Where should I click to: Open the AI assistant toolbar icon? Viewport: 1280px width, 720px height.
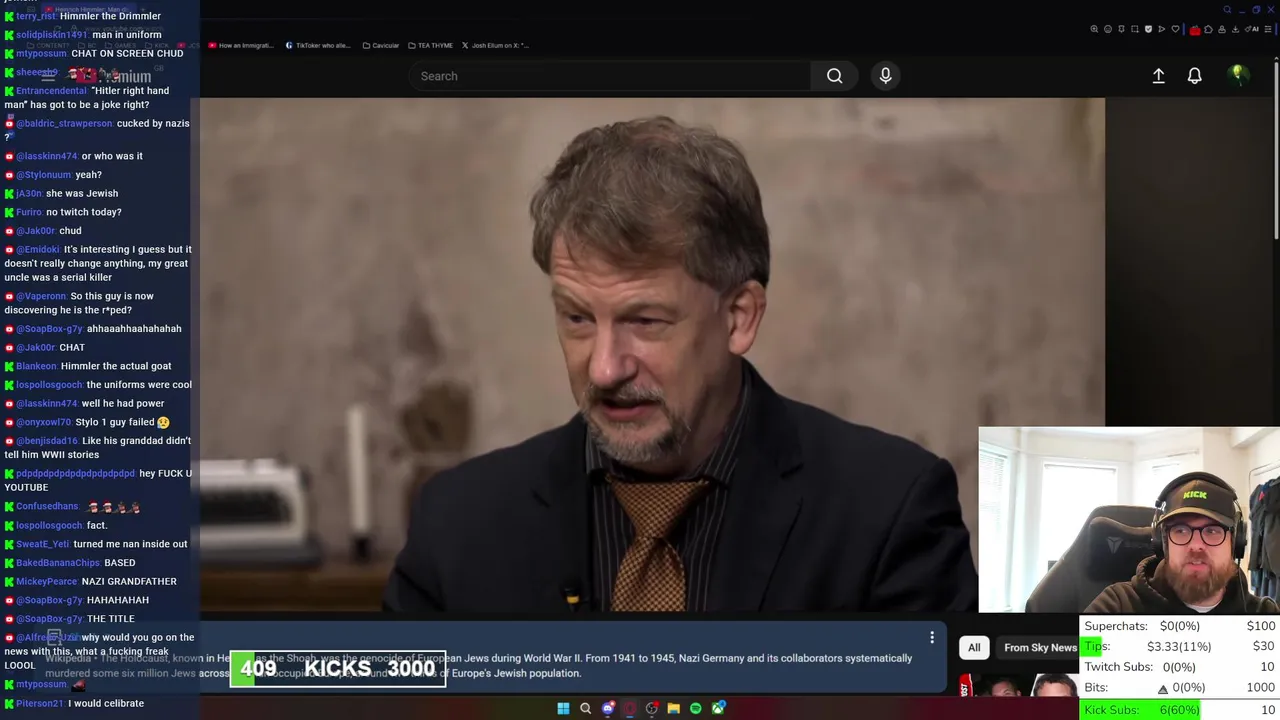1253,29
